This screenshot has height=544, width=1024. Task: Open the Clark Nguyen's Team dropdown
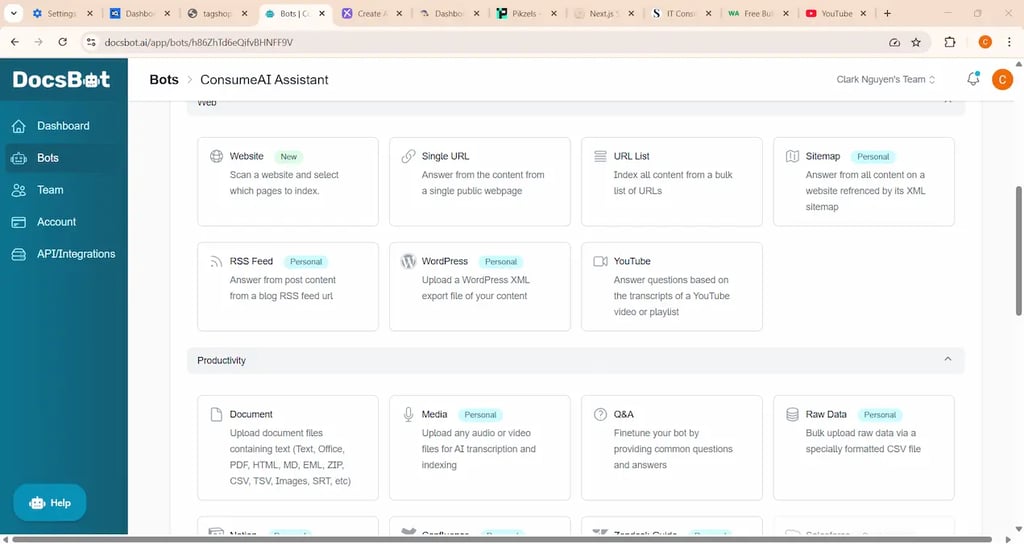tap(885, 80)
